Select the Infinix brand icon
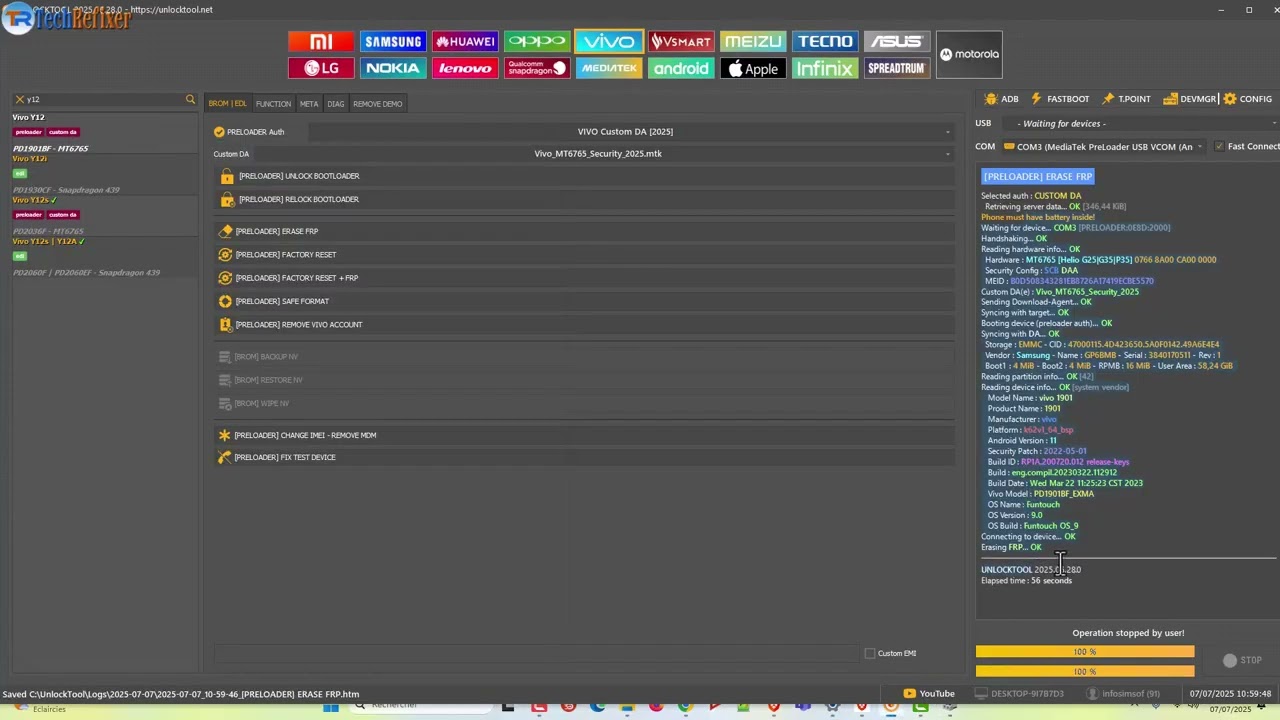The height and width of the screenshot is (720, 1280). click(x=825, y=68)
